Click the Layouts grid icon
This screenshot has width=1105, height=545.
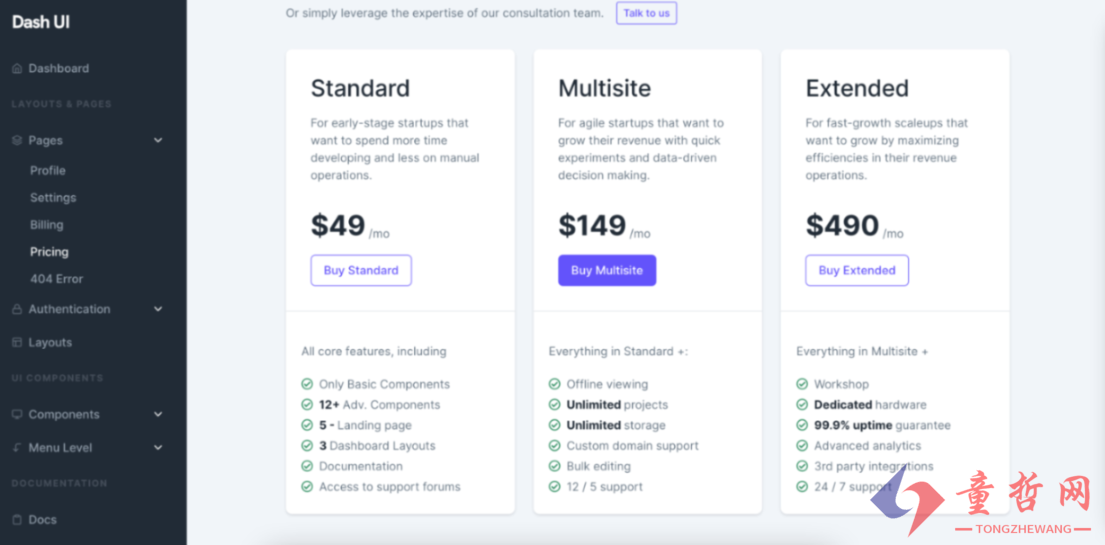tap(18, 342)
